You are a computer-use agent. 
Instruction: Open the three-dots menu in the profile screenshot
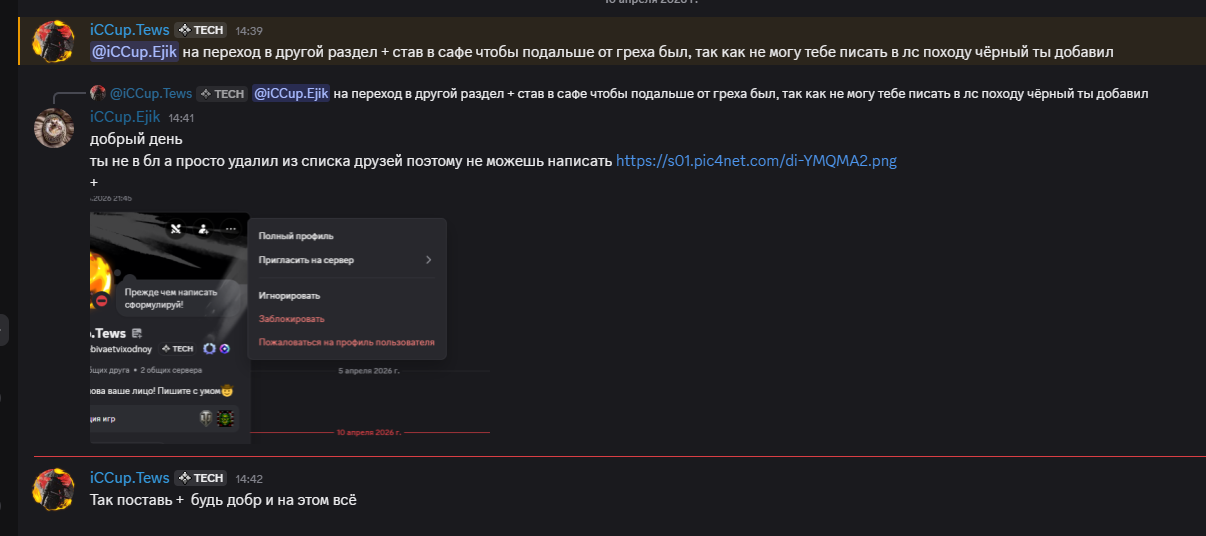click(230, 229)
